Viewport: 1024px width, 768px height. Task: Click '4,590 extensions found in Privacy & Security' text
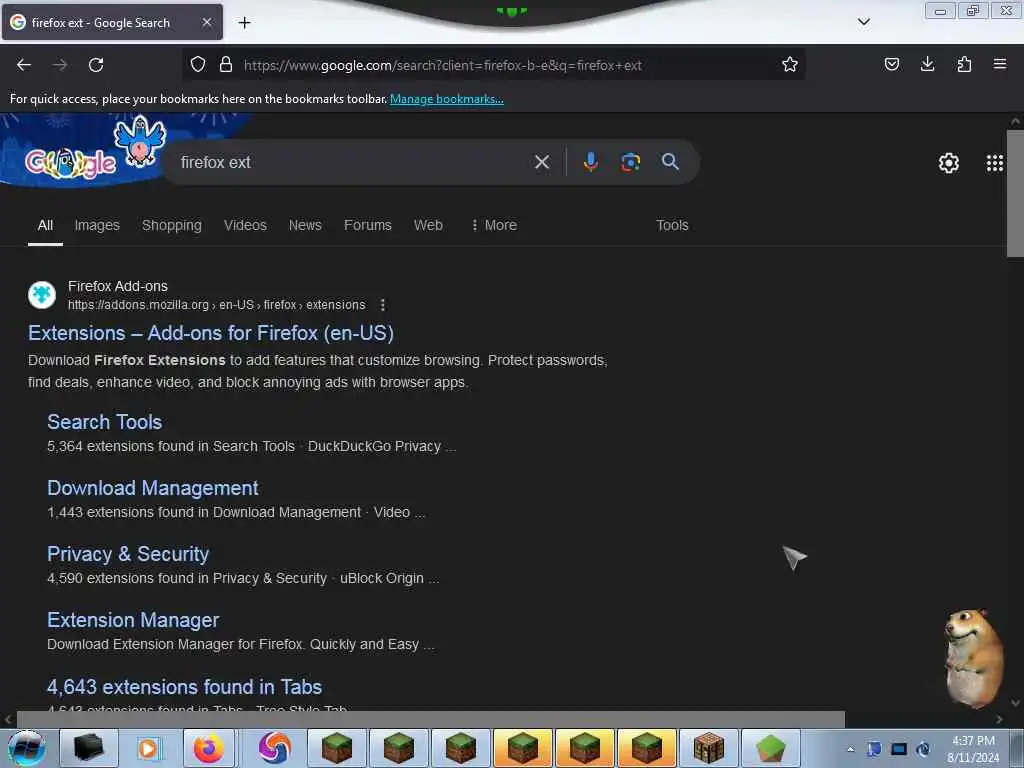pos(187,578)
